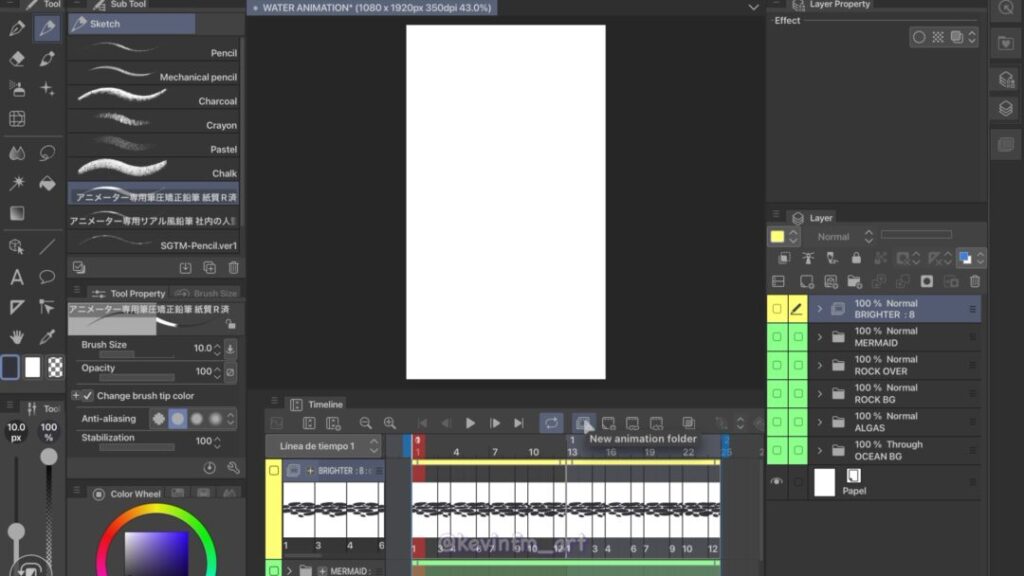The width and height of the screenshot is (1024, 576).
Task: Select the Gradient tool
Action: click(x=17, y=214)
